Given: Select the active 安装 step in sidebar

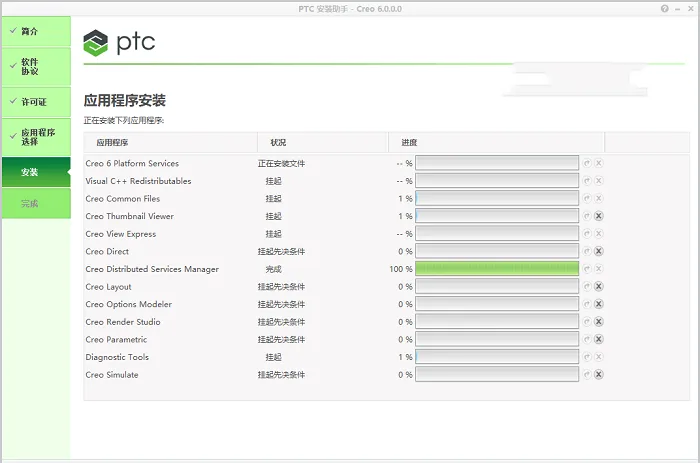Looking at the screenshot, I should click(x=36, y=172).
